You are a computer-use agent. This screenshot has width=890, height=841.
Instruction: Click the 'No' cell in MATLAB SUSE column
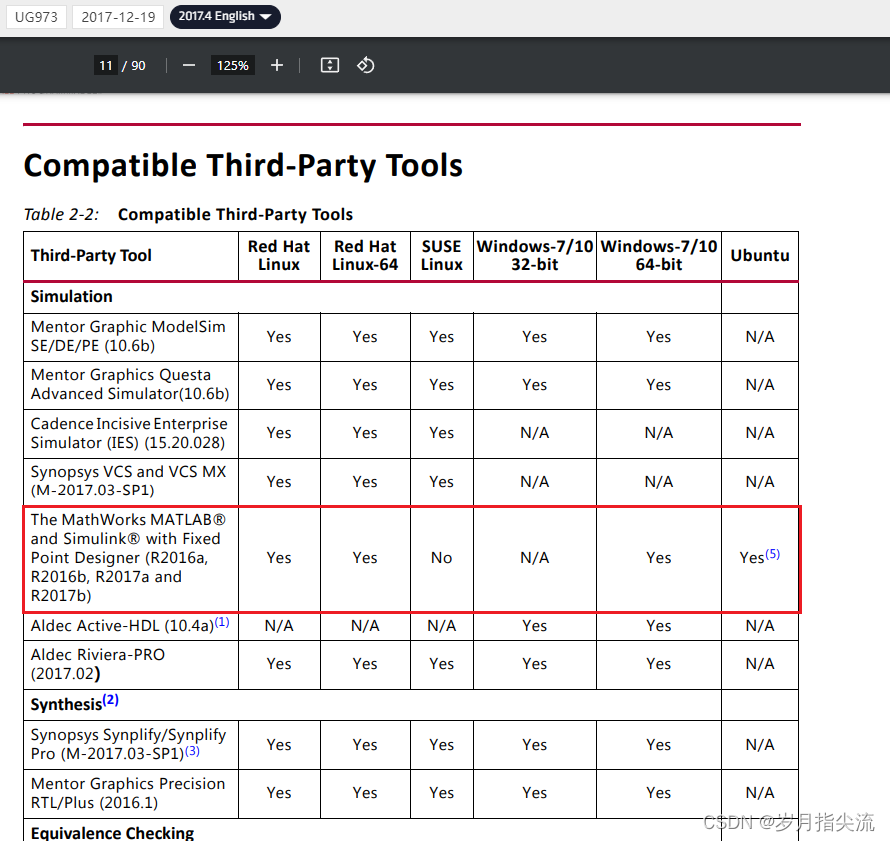pos(442,558)
